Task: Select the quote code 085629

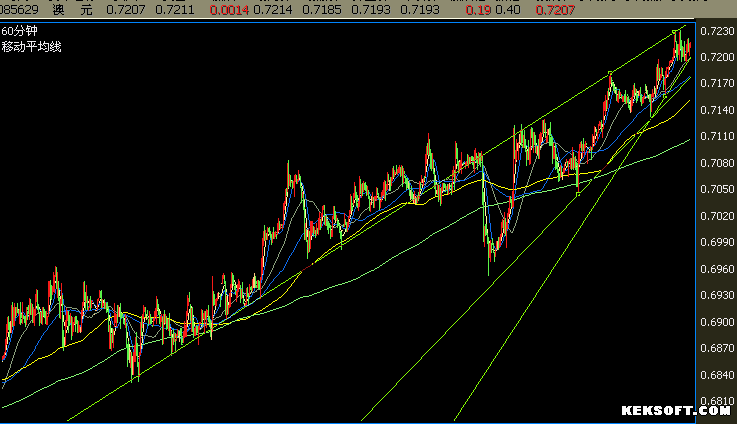Action: (x=19, y=9)
